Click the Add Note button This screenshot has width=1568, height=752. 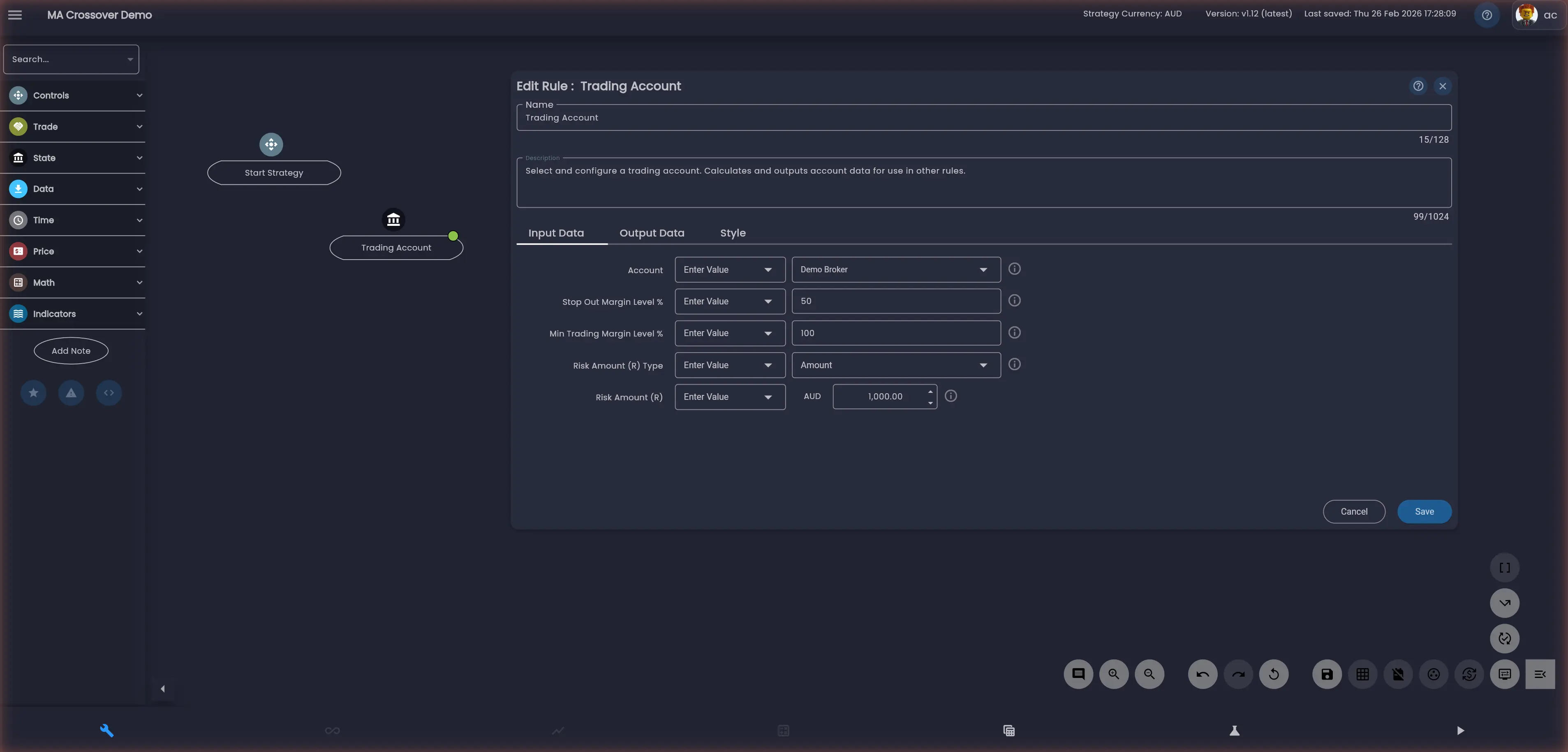(x=71, y=351)
